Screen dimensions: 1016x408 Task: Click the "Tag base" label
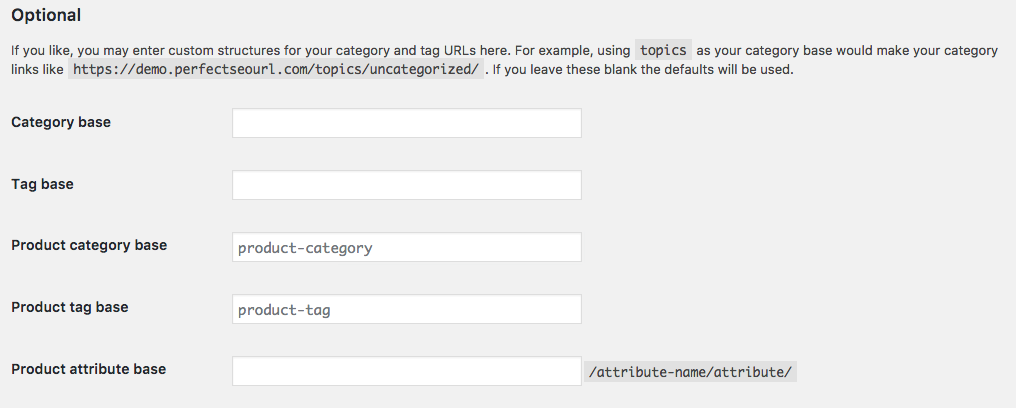[x=42, y=184]
